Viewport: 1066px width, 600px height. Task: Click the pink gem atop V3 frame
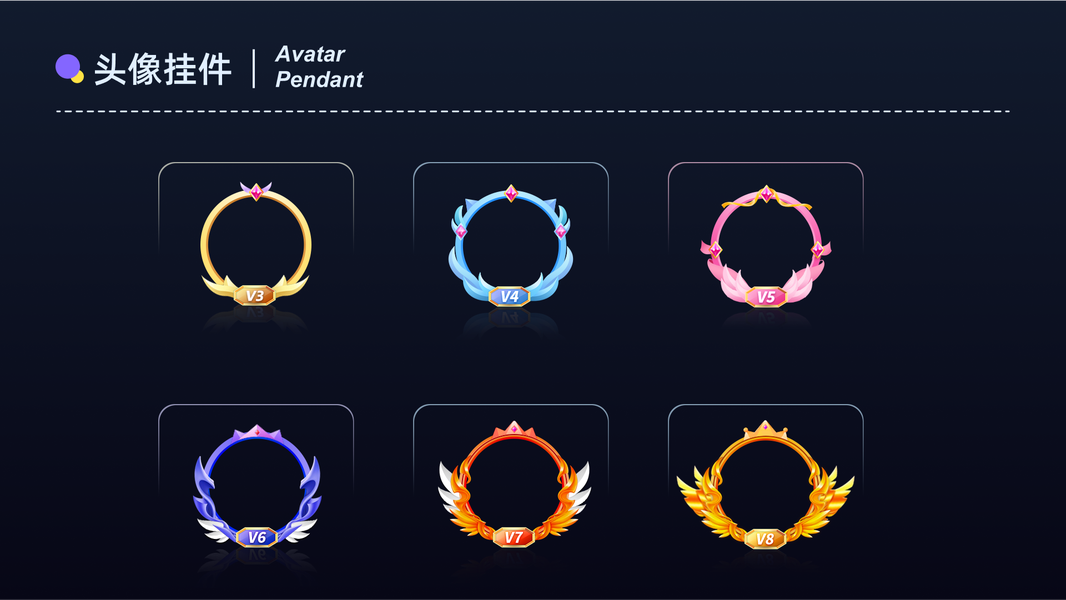(256, 192)
